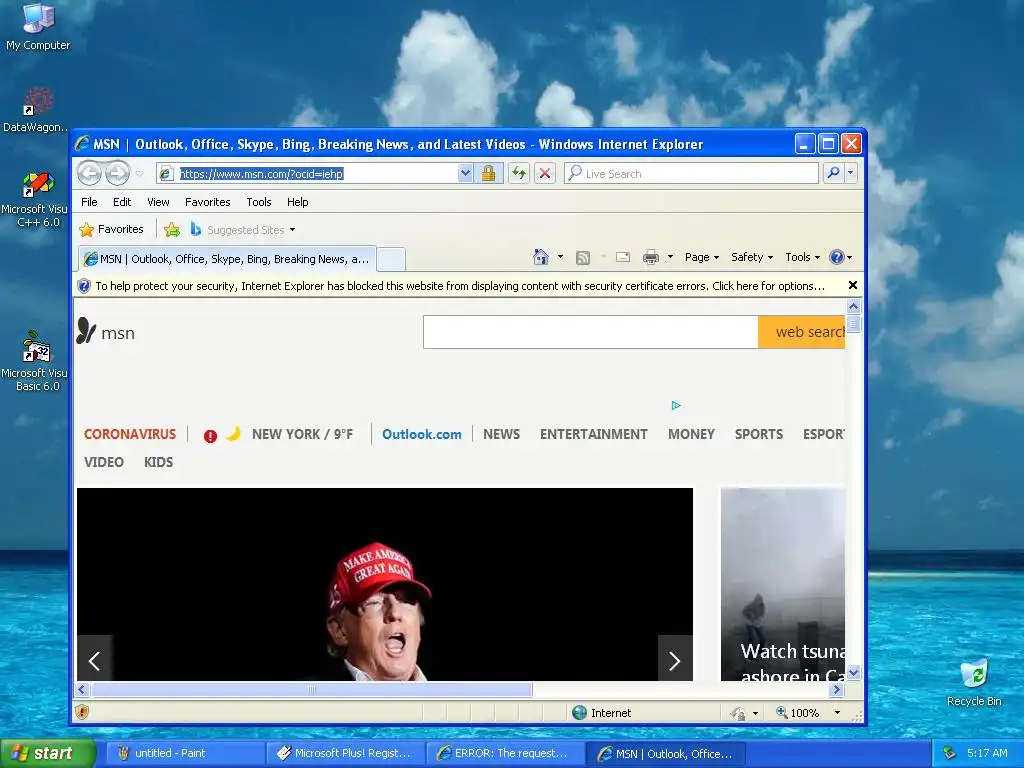Expand Suggested Sites dropdown
The height and width of the screenshot is (768, 1024).
click(292, 230)
